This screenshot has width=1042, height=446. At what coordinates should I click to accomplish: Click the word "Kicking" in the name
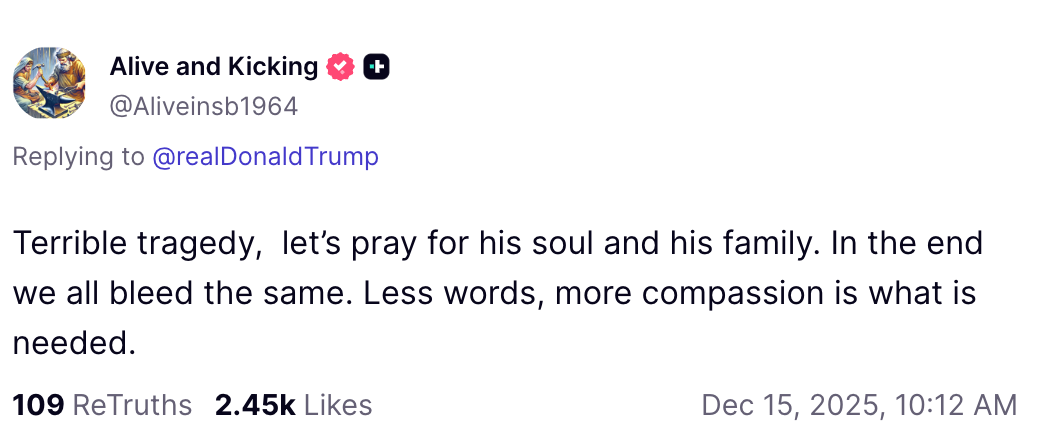point(271,67)
